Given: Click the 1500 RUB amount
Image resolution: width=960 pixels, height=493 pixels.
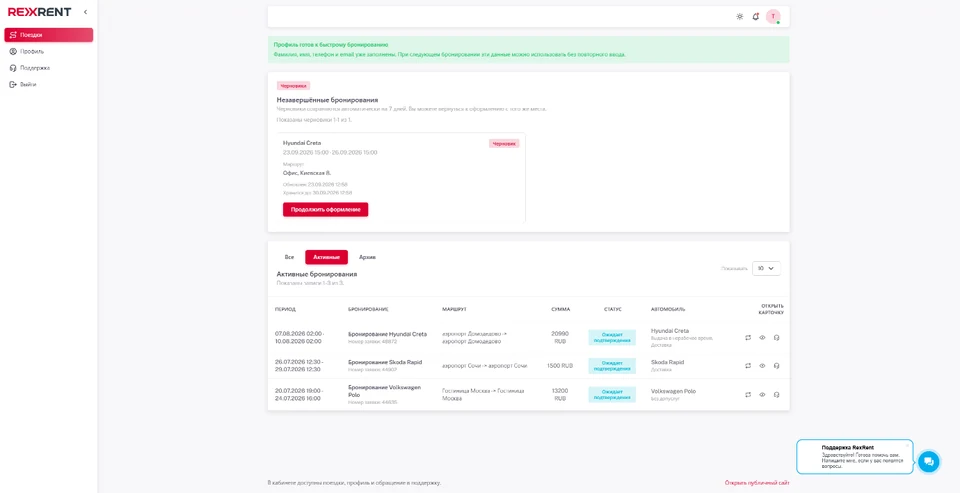Looking at the screenshot, I should click(560, 366).
